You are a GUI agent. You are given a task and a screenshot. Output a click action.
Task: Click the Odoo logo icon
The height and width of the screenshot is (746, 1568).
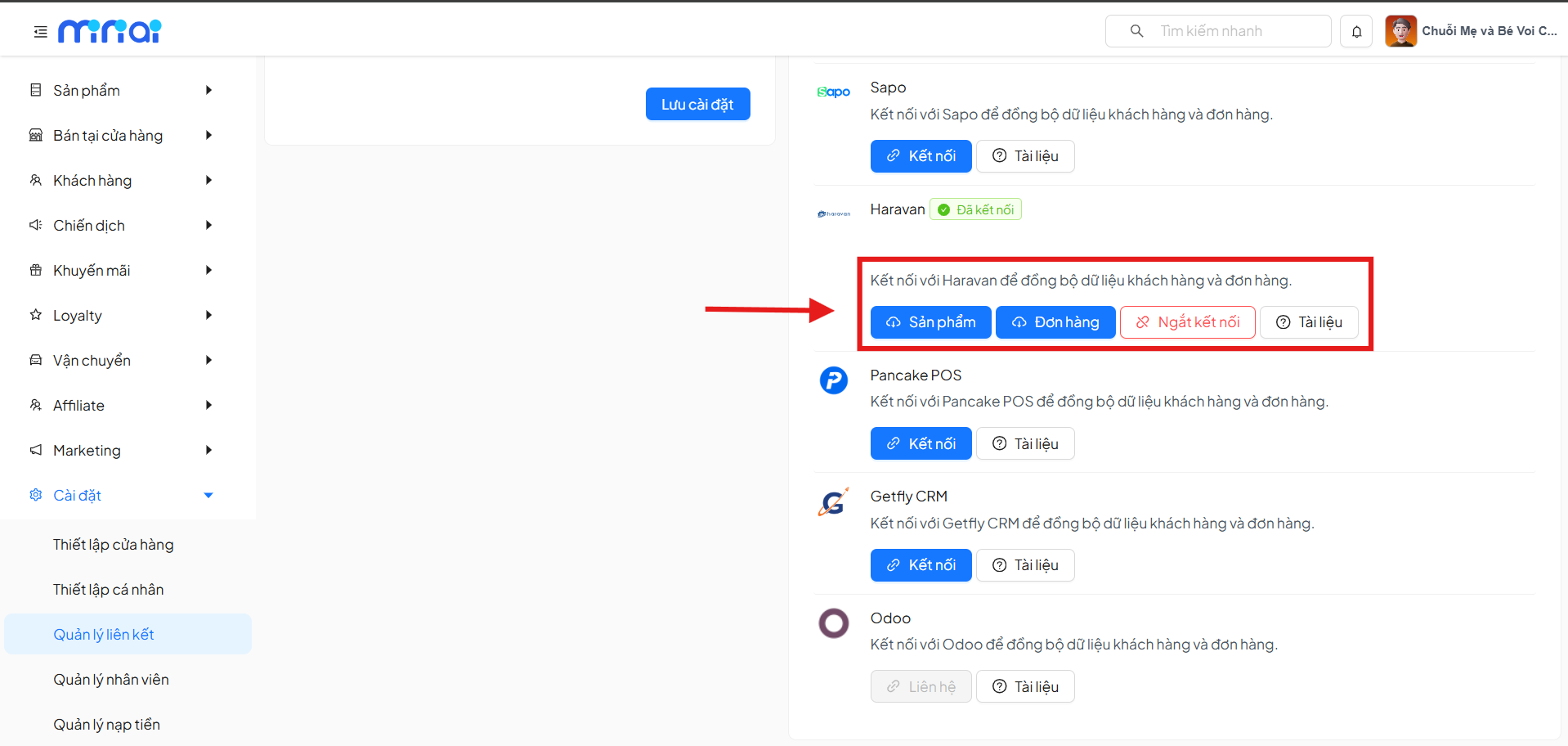click(833, 622)
